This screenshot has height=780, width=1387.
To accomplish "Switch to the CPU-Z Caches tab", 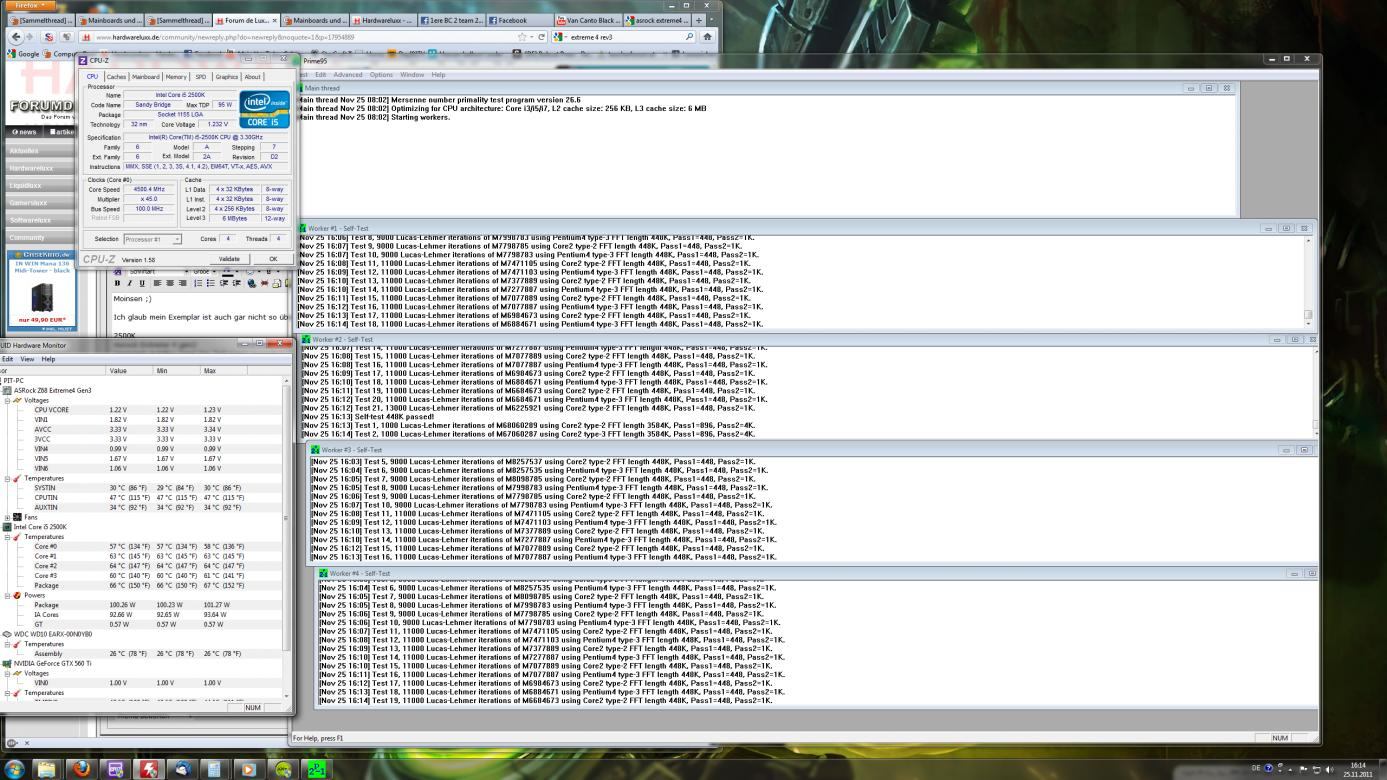I will (116, 76).
